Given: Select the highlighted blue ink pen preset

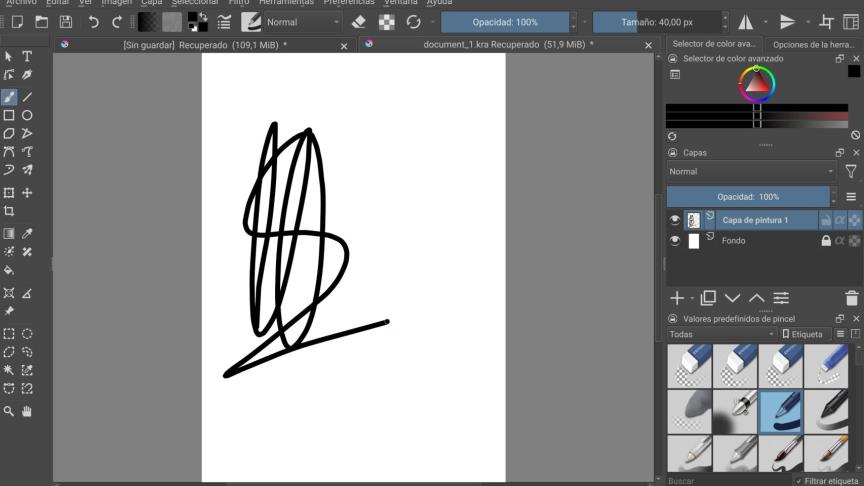Looking at the screenshot, I should (x=781, y=411).
